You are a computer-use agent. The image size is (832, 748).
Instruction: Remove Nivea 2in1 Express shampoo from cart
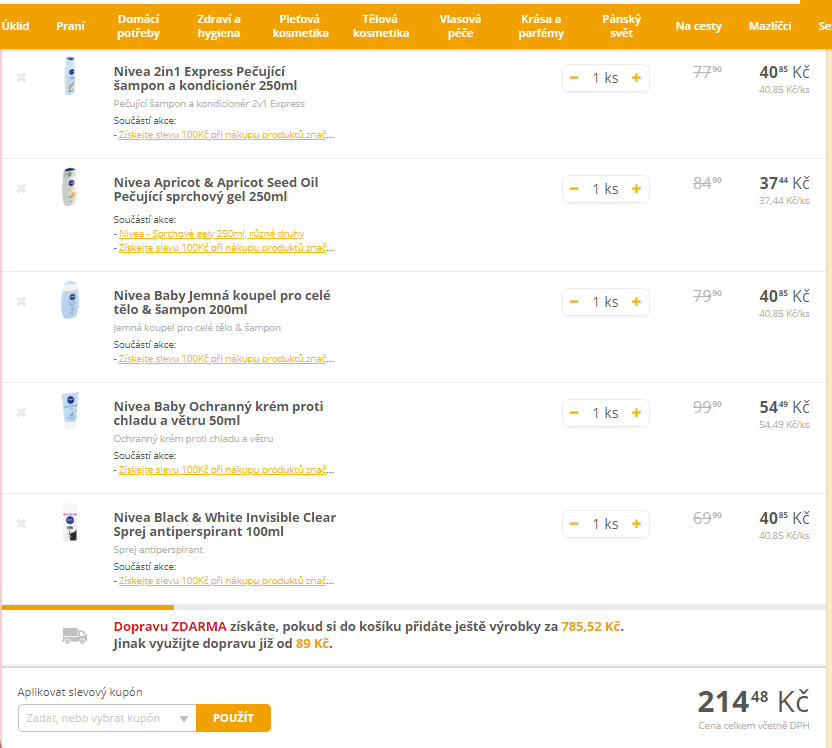pos(21,78)
